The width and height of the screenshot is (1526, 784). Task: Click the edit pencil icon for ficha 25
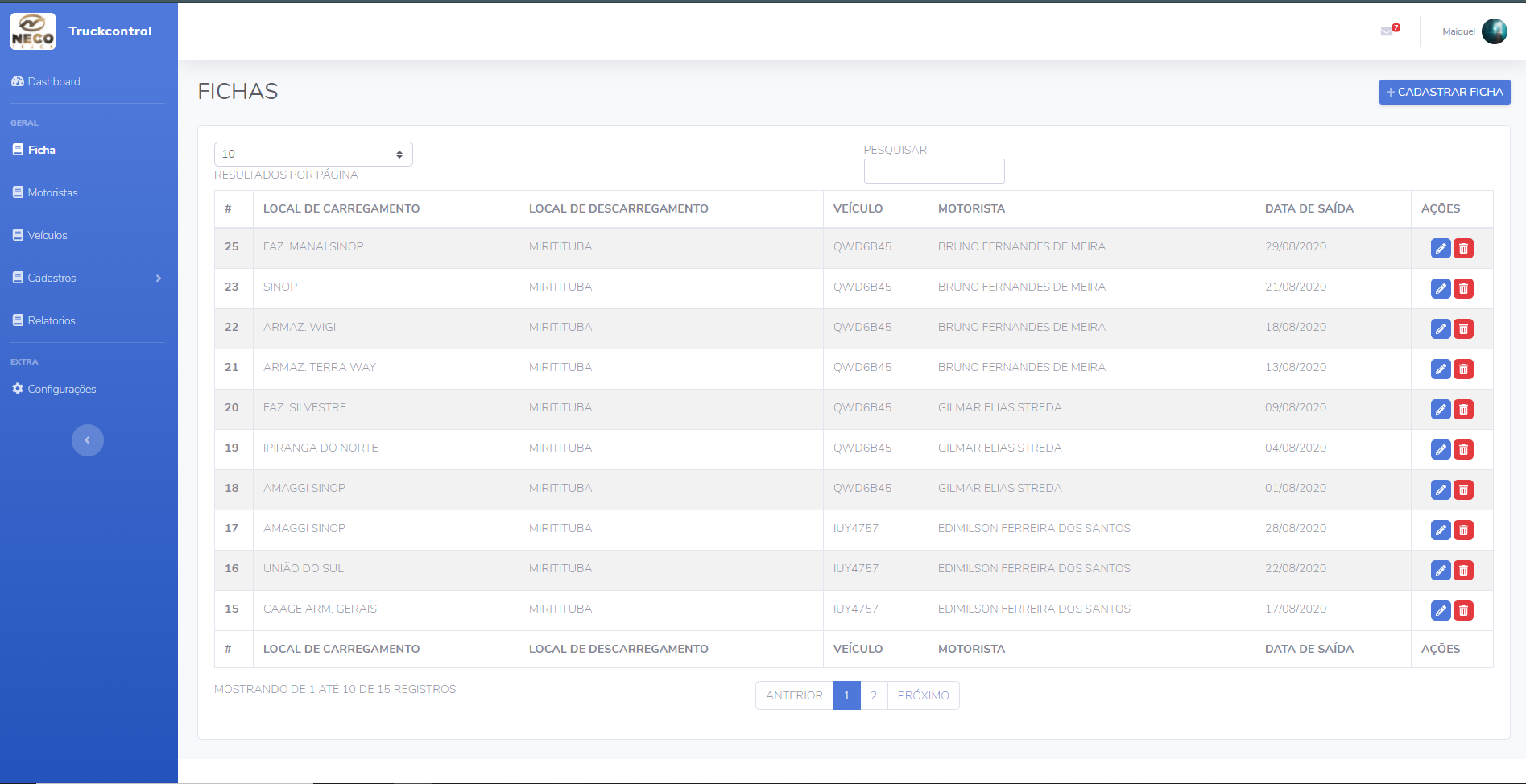(1440, 249)
